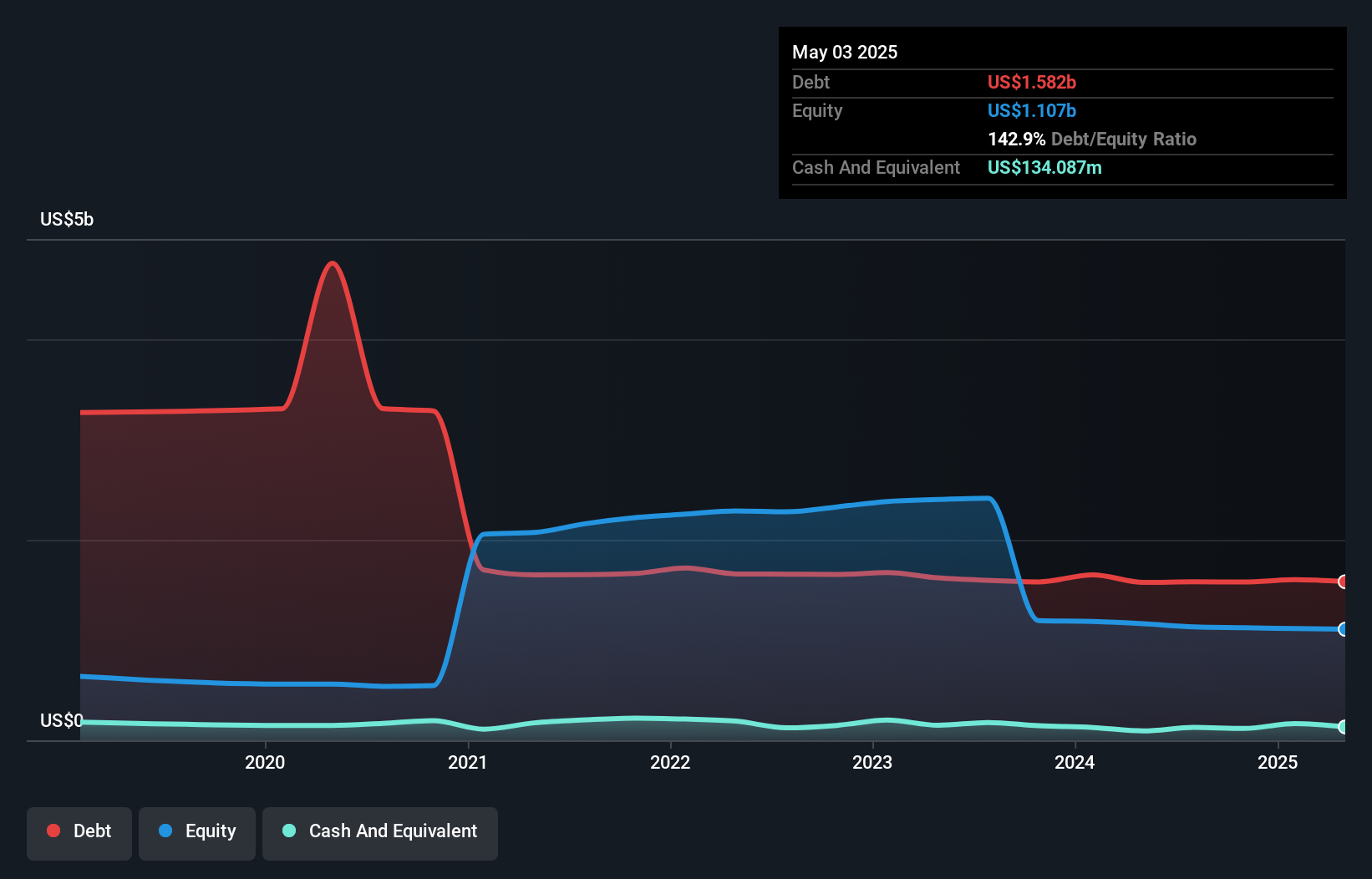Toggle the Cash And Equivalent legend button
1372x879 pixels.
pyautogui.click(x=380, y=833)
